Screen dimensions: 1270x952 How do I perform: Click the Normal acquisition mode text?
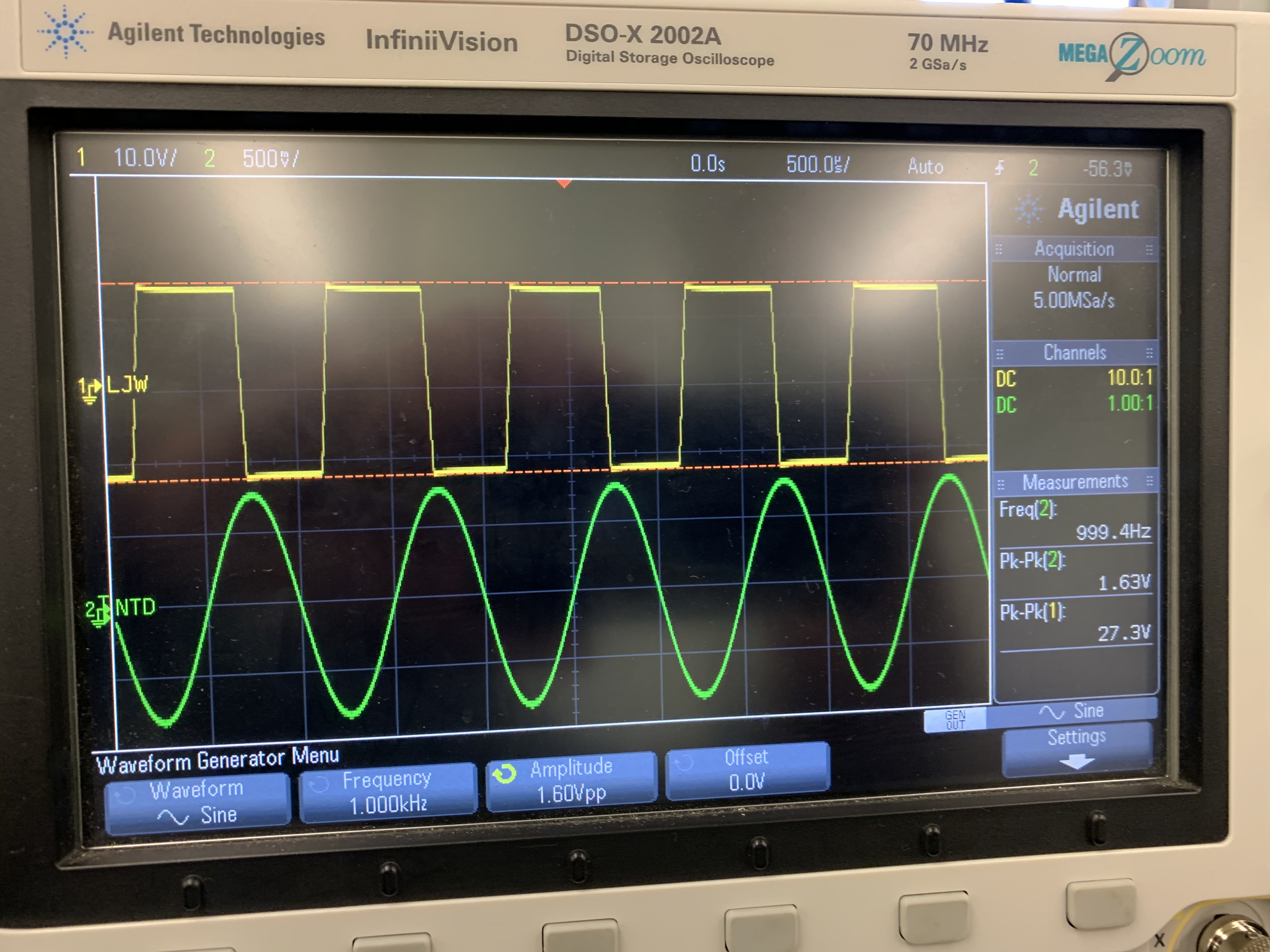click(1074, 275)
